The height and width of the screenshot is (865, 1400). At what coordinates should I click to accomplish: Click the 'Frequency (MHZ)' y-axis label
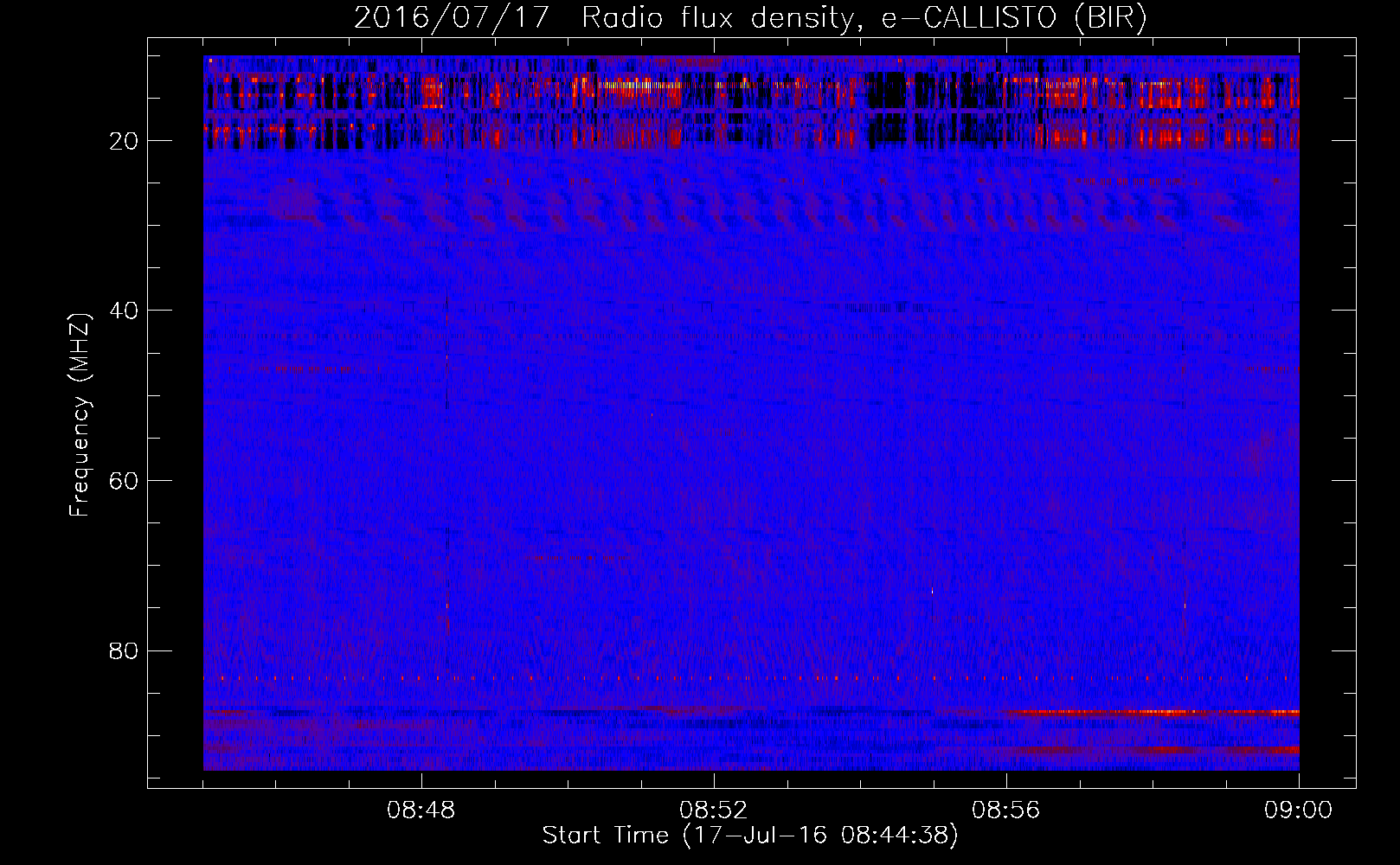[80, 415]
